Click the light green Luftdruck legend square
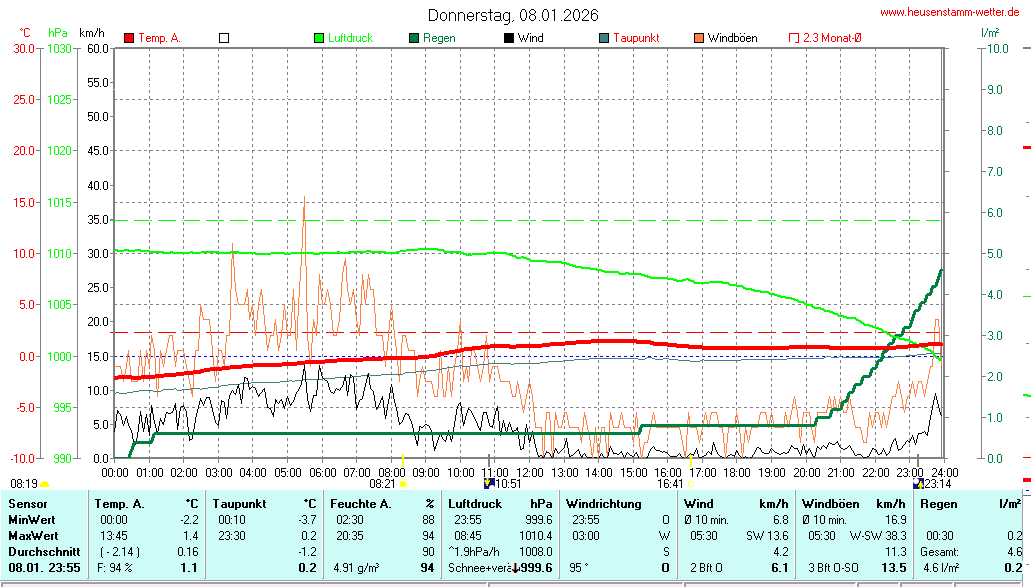Screen dimensions: 1034x587 pos(320,38)
